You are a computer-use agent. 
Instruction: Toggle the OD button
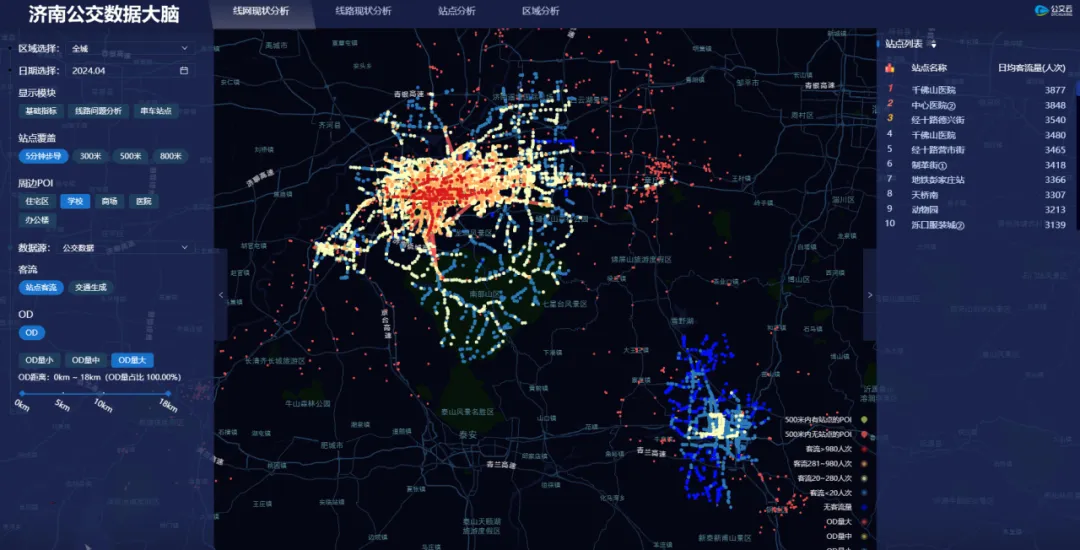pyautogui.click(x=32, y=333)
